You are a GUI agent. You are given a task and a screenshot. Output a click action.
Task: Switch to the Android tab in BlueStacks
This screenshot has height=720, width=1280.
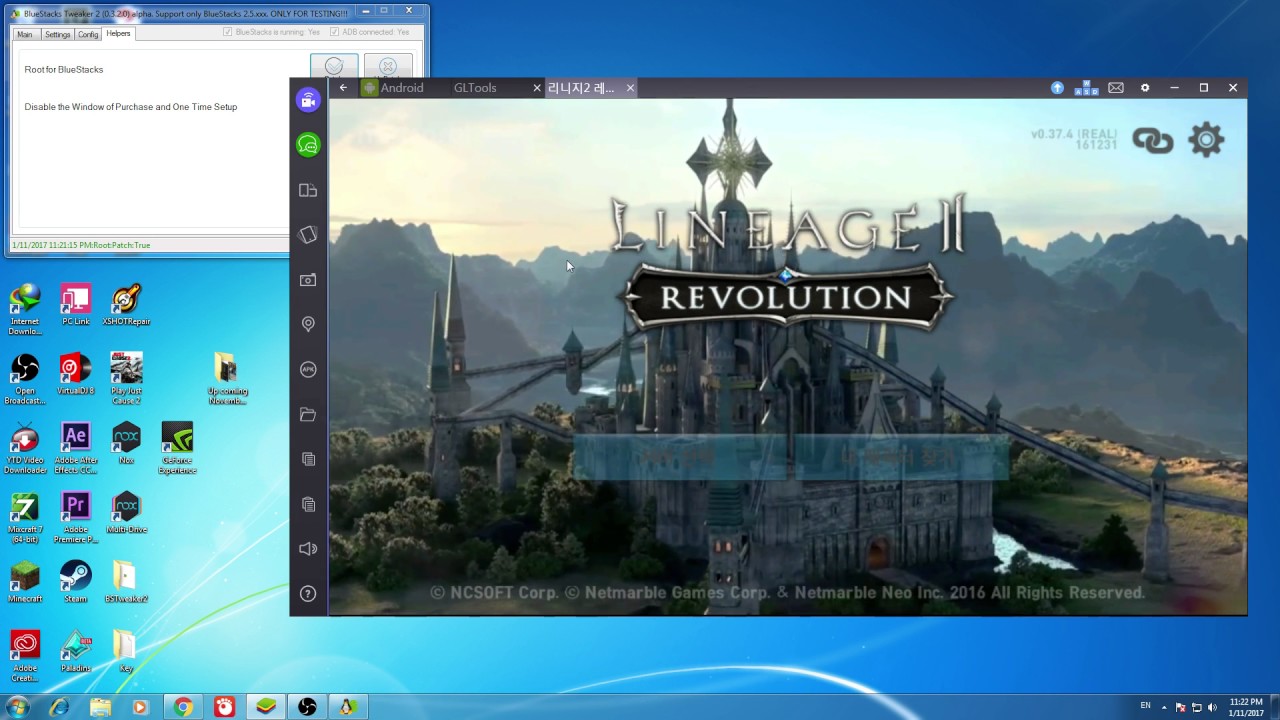pos(392,88)
